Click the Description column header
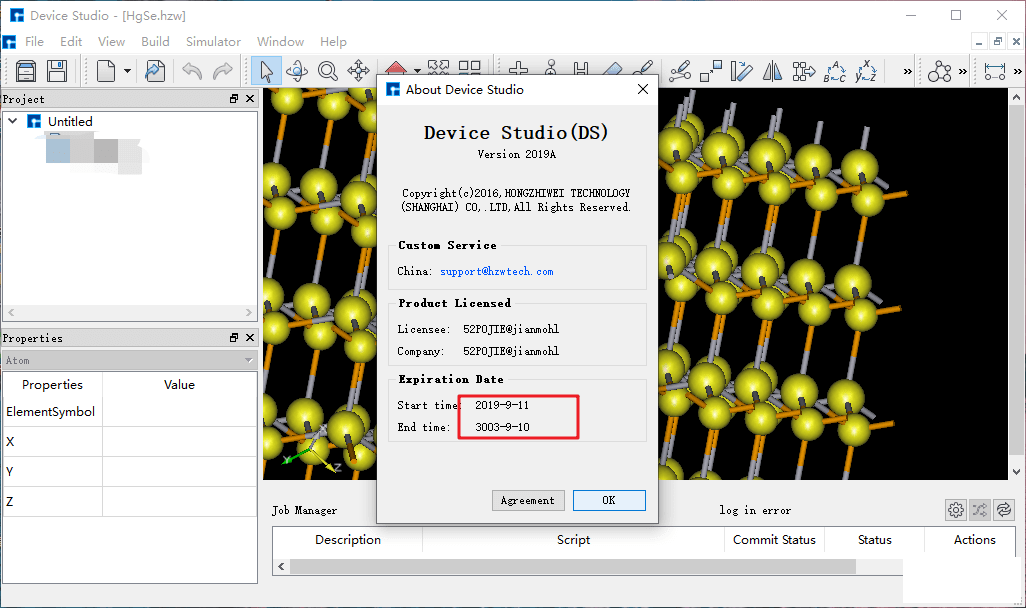 pyautogui.click(x=347, y=540)
